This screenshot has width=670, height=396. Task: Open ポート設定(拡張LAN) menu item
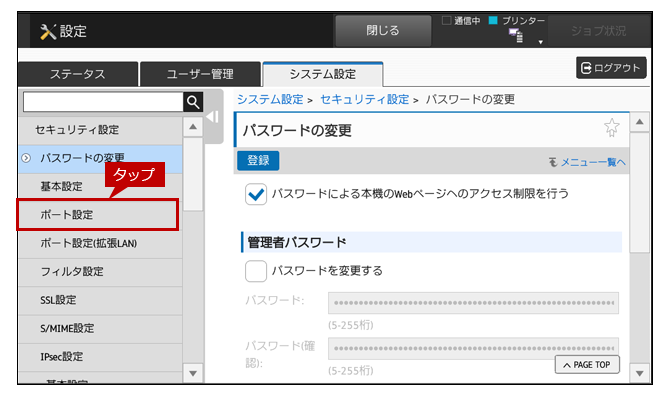[100, 243]
